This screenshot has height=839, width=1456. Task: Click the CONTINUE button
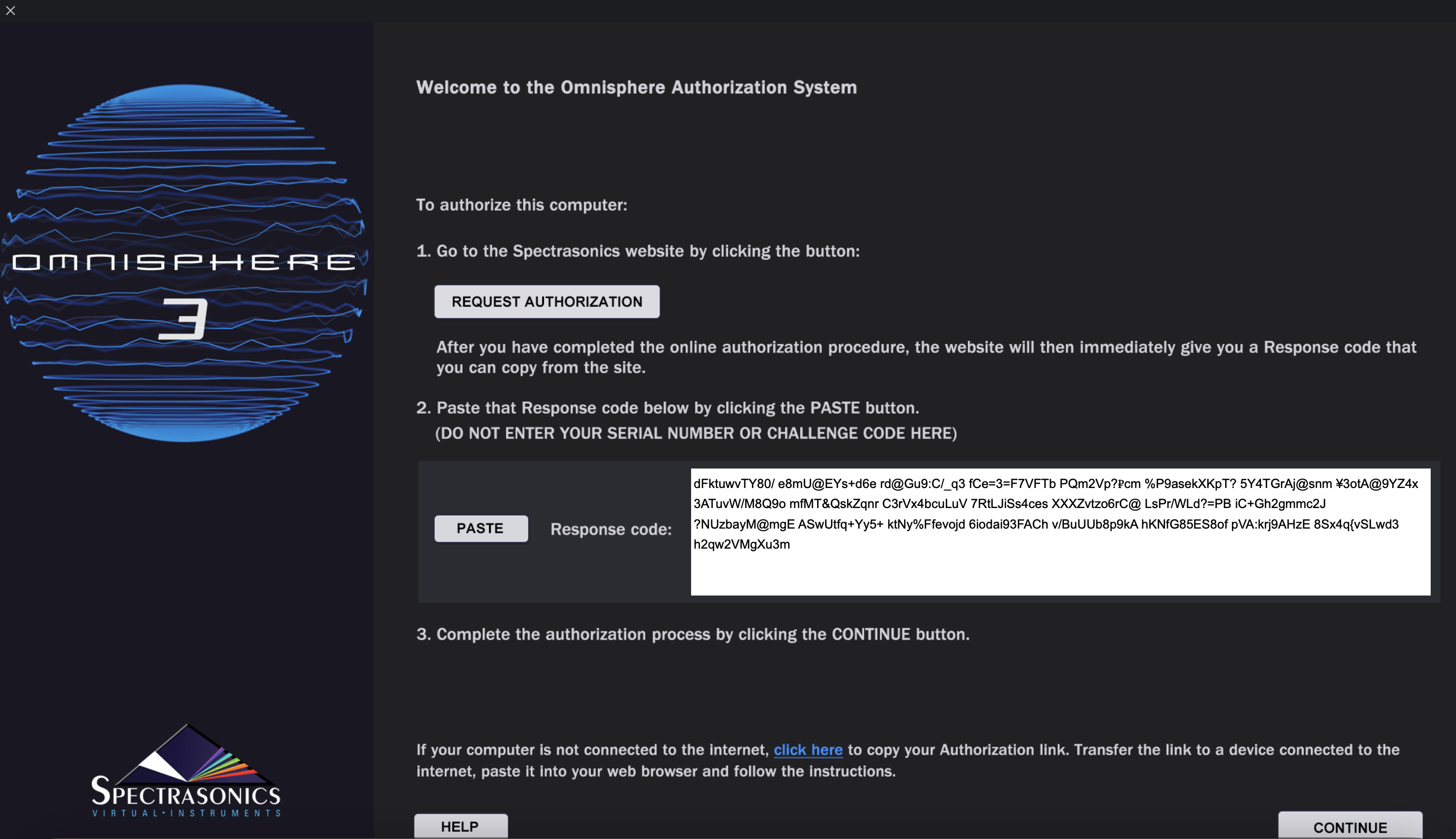pos(1350,827)
